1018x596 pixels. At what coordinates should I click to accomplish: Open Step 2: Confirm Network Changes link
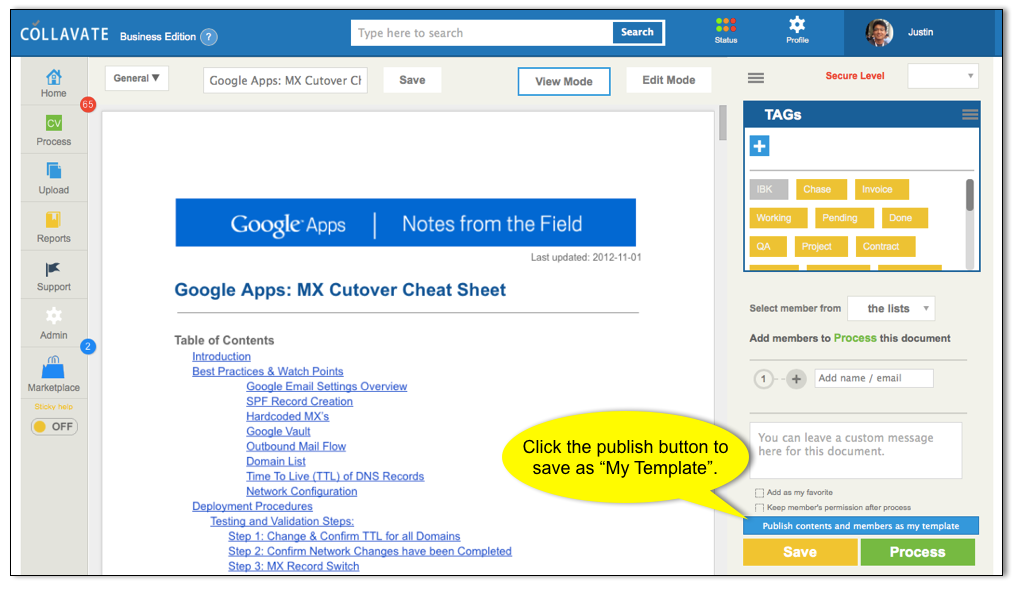click(x=370, y=551)
